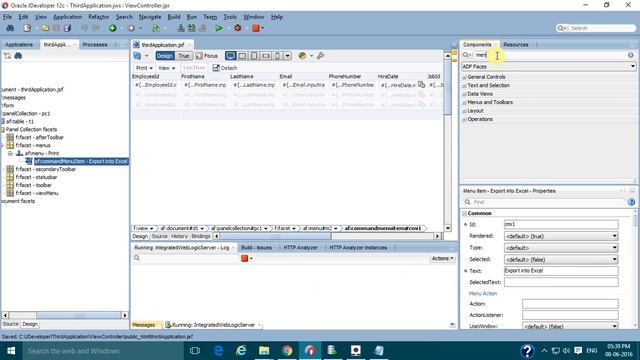This screenshot has width=640, height=360.
Task: Click the New file icon in toolbar
Action: (x=27, y=28)
